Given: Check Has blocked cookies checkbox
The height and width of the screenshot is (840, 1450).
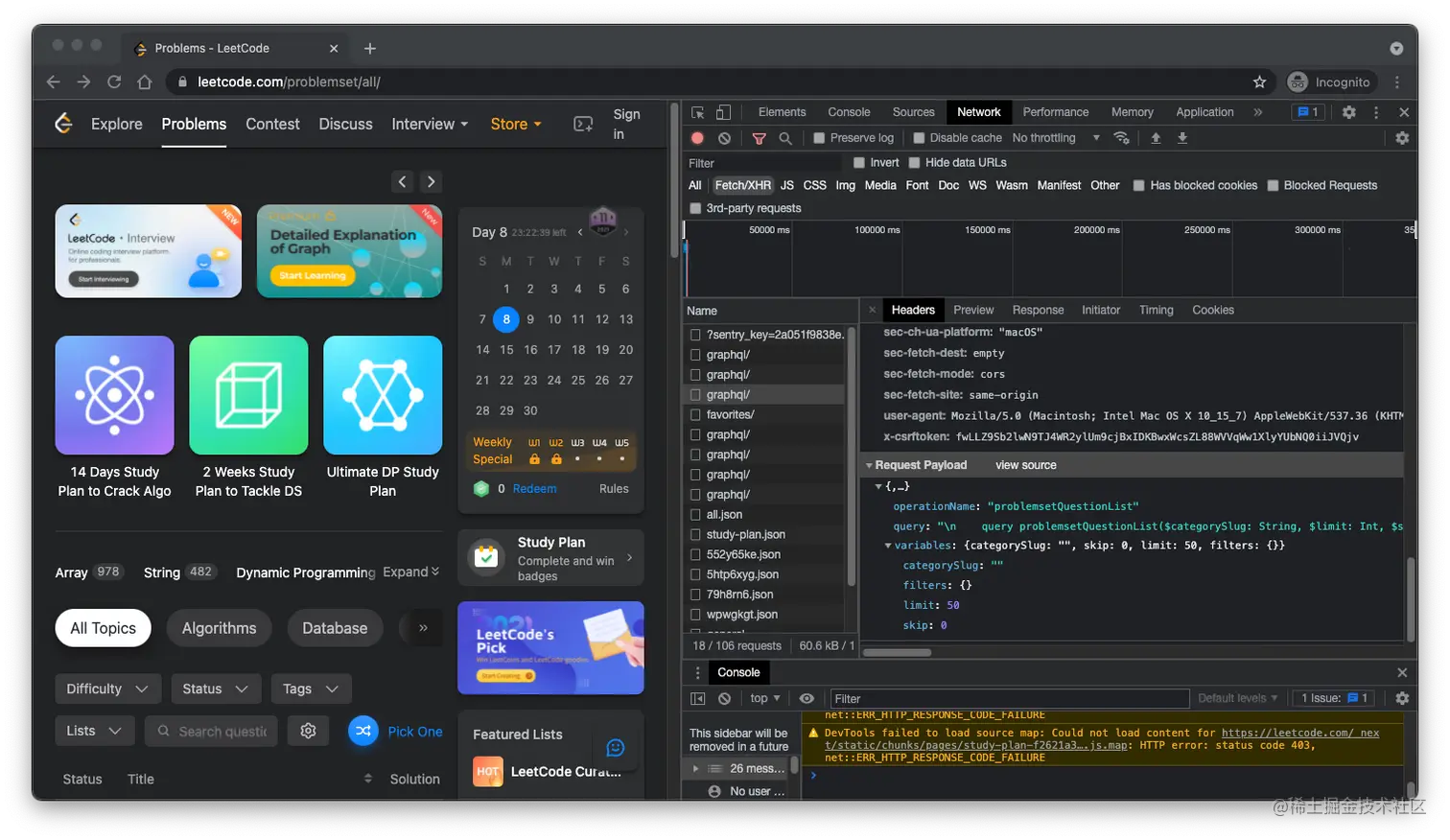Looking at the screenshot, I should pyautogui.click(x=1138, y=186).
